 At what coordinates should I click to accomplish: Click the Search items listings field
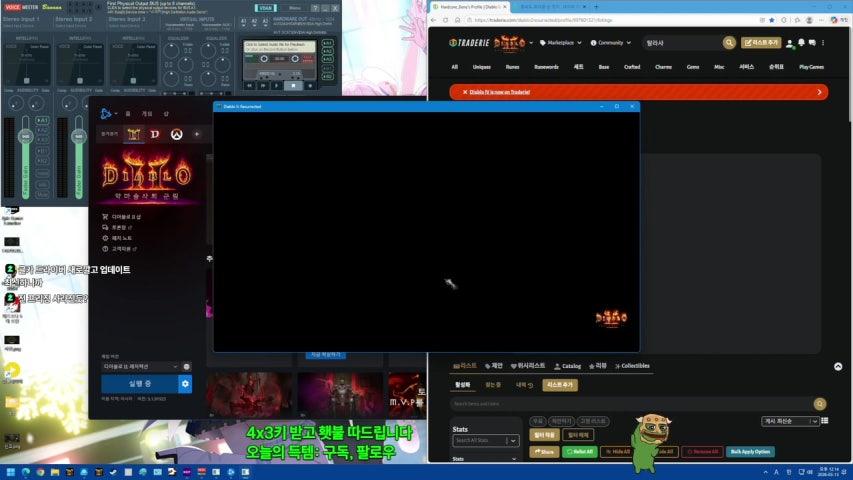pyautogui.click(x=631, y=404)
